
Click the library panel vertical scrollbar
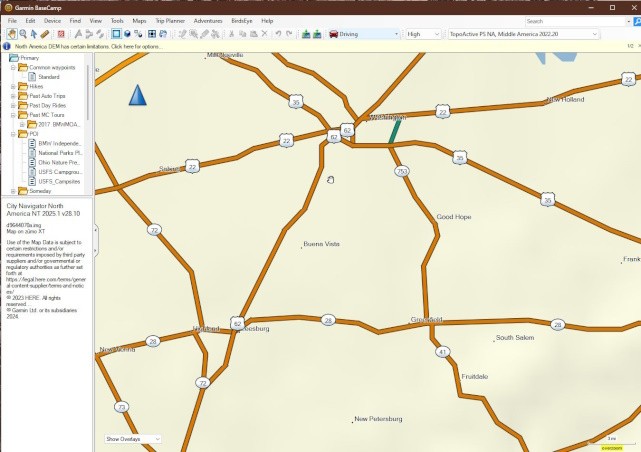tap(88, 92)
